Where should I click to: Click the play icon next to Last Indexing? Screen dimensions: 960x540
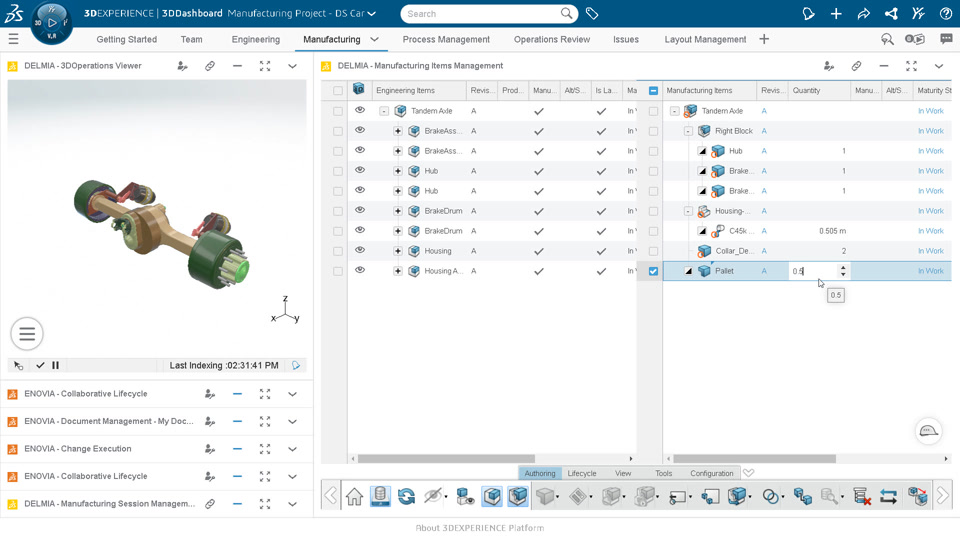click(x=296, y=365)
